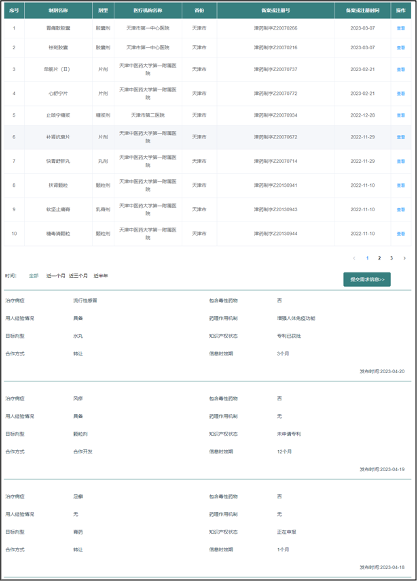The image size is (417, 581).
Task: Open 查看 link for row 2
Action: 401,47
